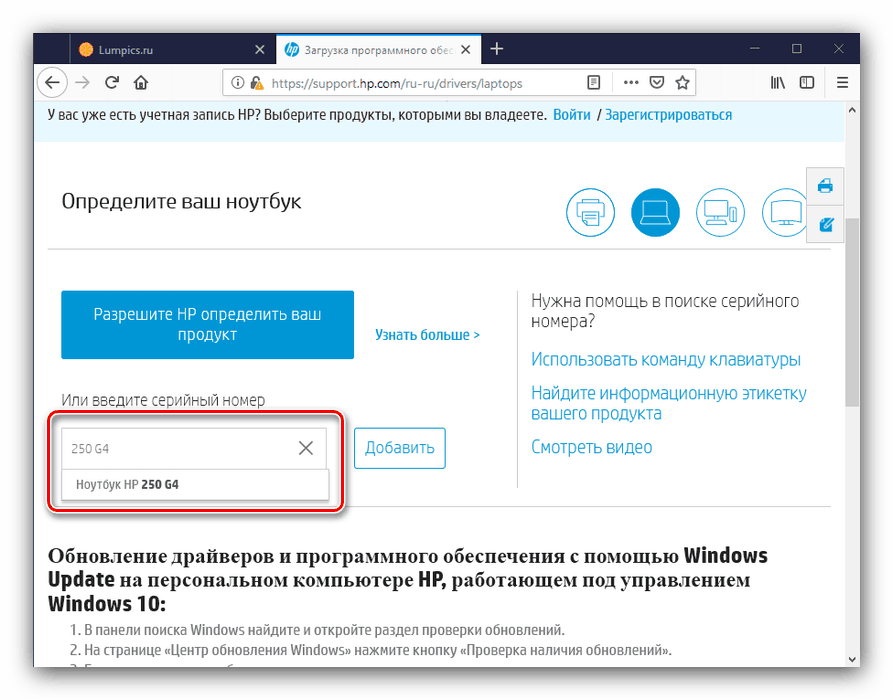Select the HP Загрузка программного обеспечения tab
The height and width of the screenshot is (700, 893).
tap(379, 50)
